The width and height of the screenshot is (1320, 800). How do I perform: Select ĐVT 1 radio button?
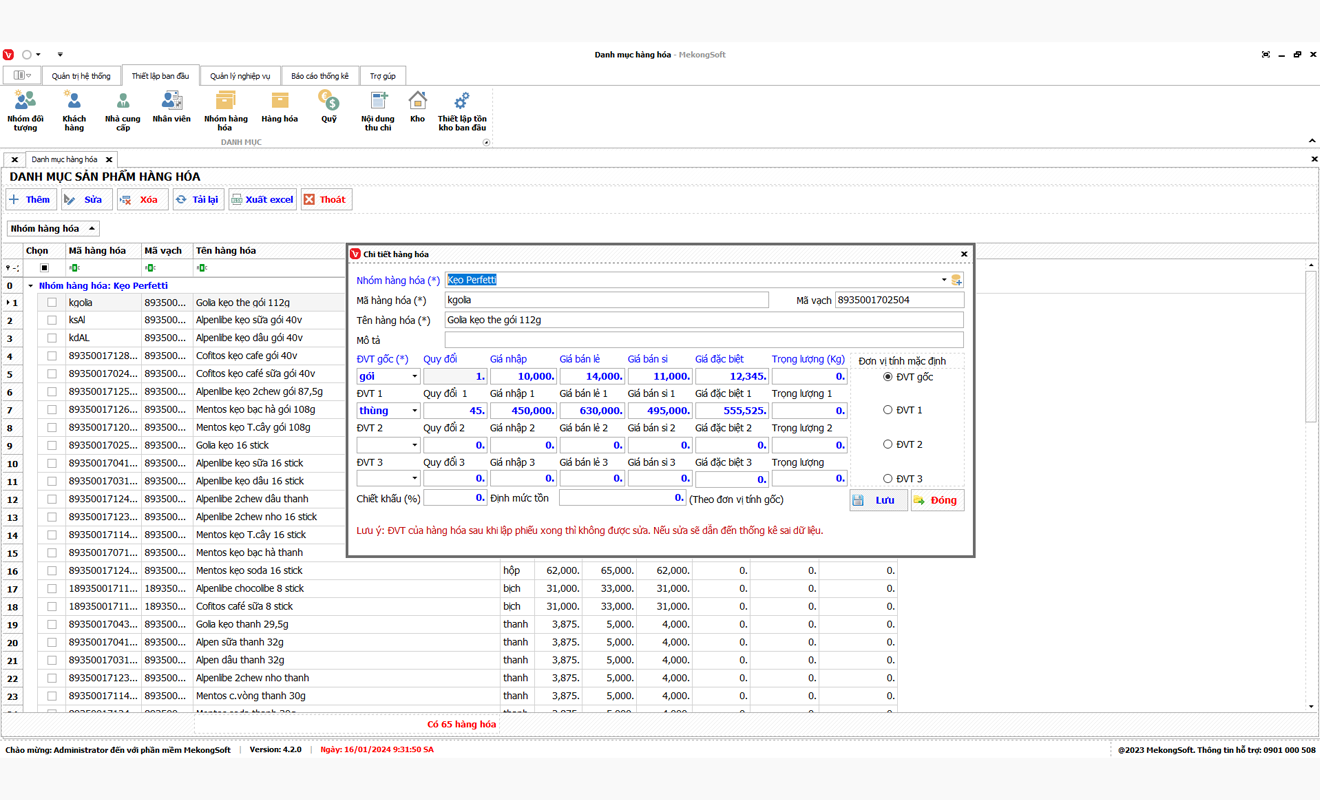point(888,410)
